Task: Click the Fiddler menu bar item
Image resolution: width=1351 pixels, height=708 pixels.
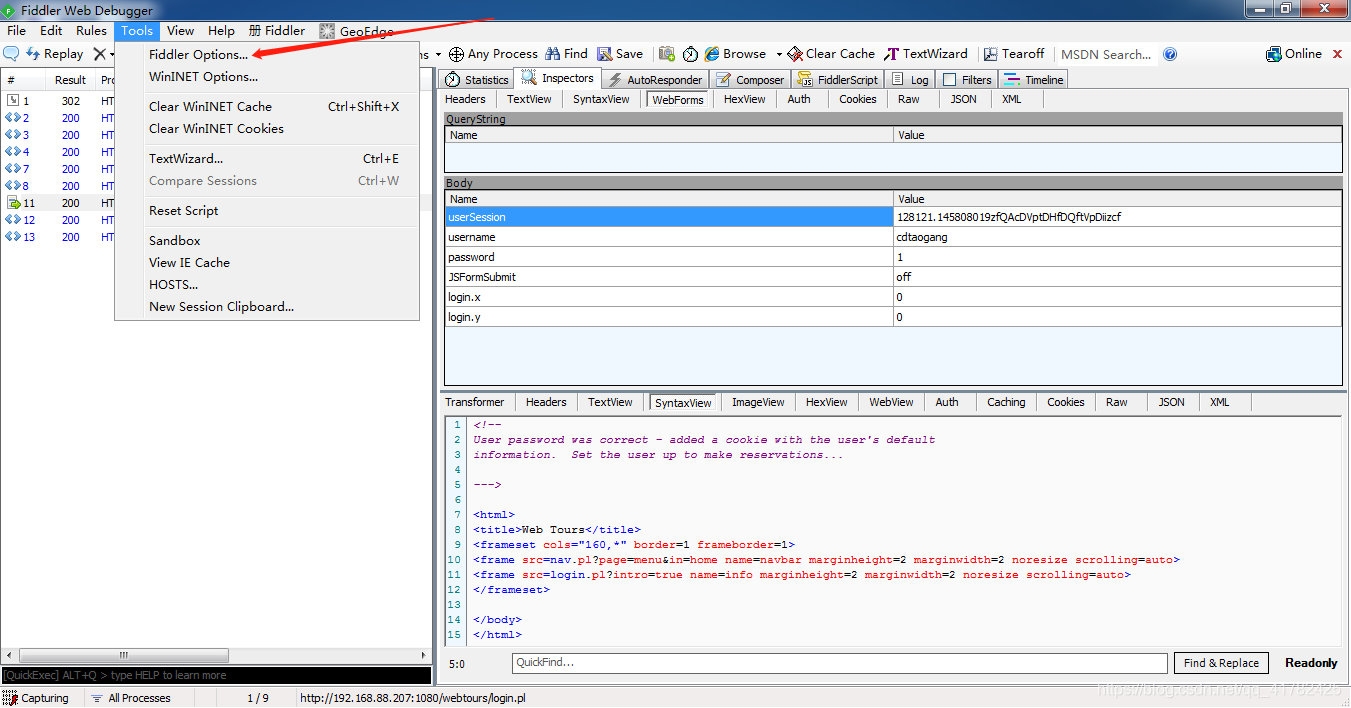Action: 277,31
